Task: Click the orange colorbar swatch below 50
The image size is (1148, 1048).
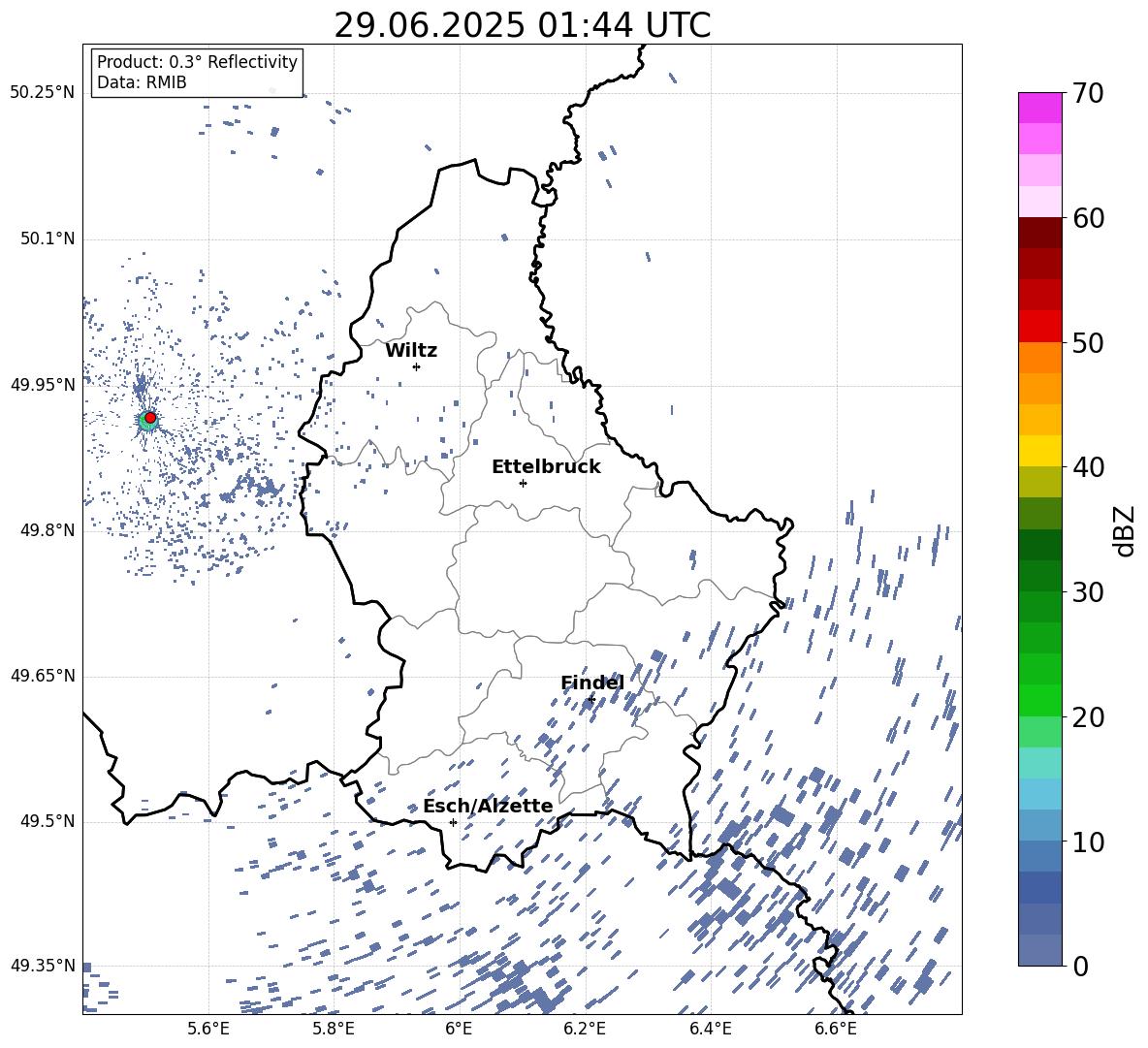Action: tap(1039, 358)
